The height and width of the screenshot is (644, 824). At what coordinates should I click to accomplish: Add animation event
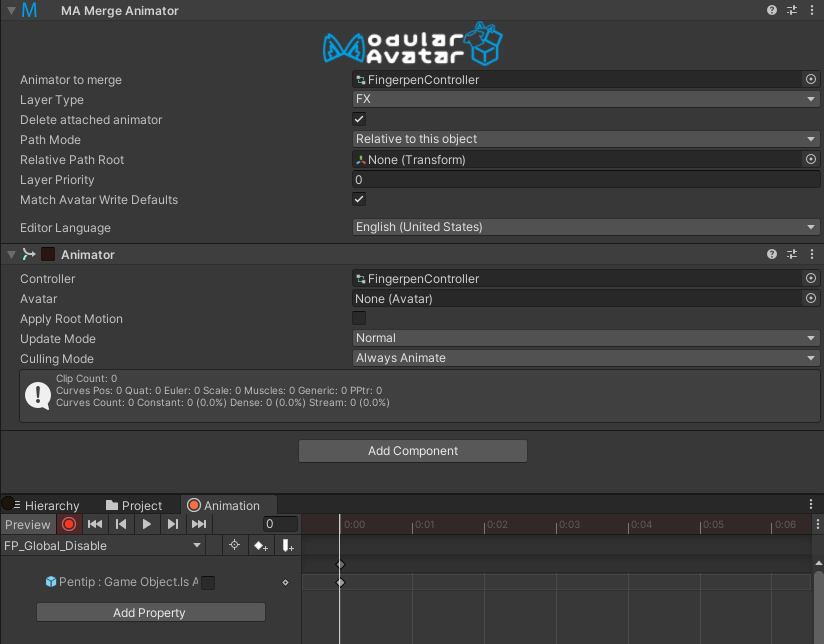tap(287, 546)
